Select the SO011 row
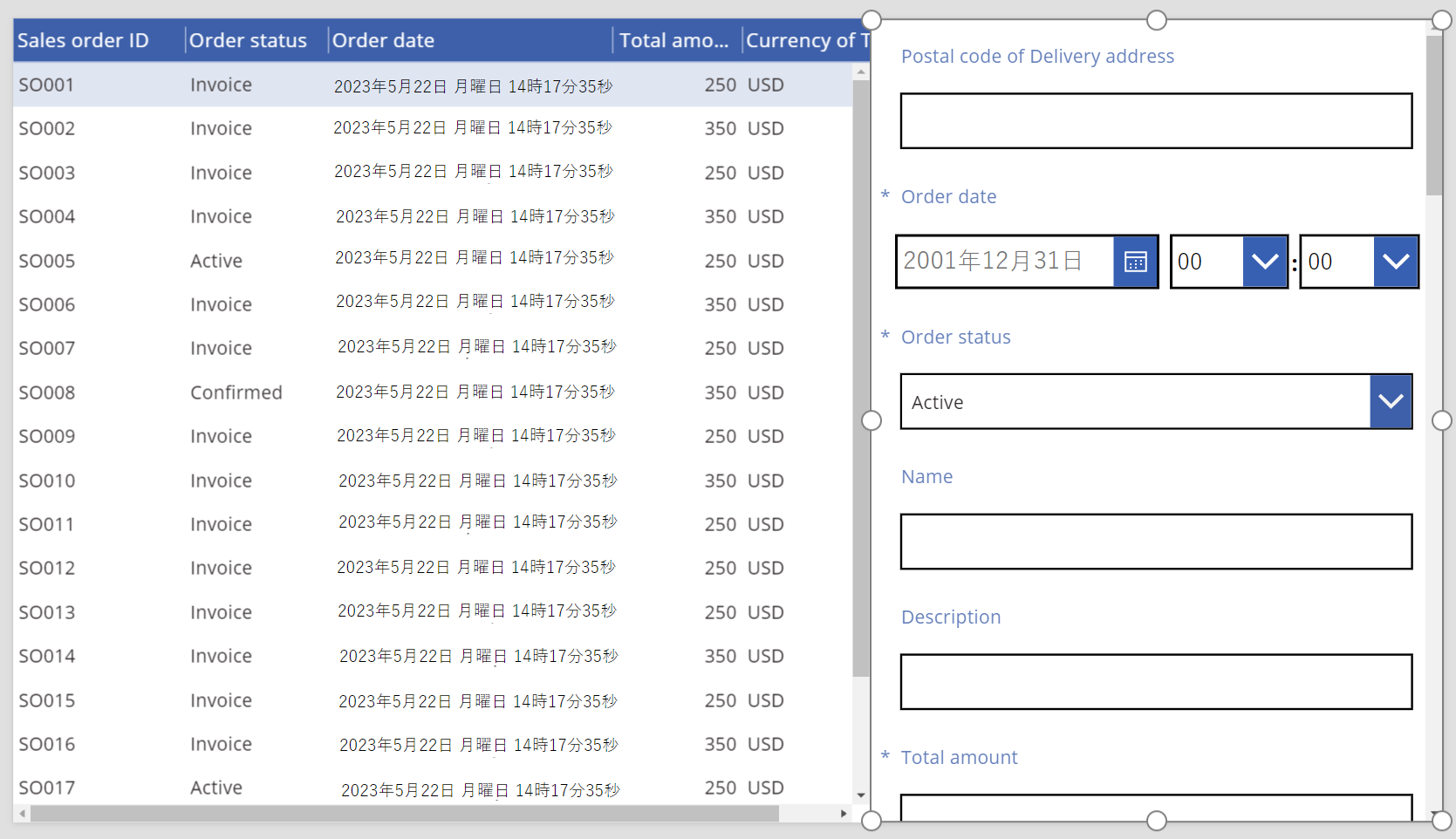 (x=433, y=524)
